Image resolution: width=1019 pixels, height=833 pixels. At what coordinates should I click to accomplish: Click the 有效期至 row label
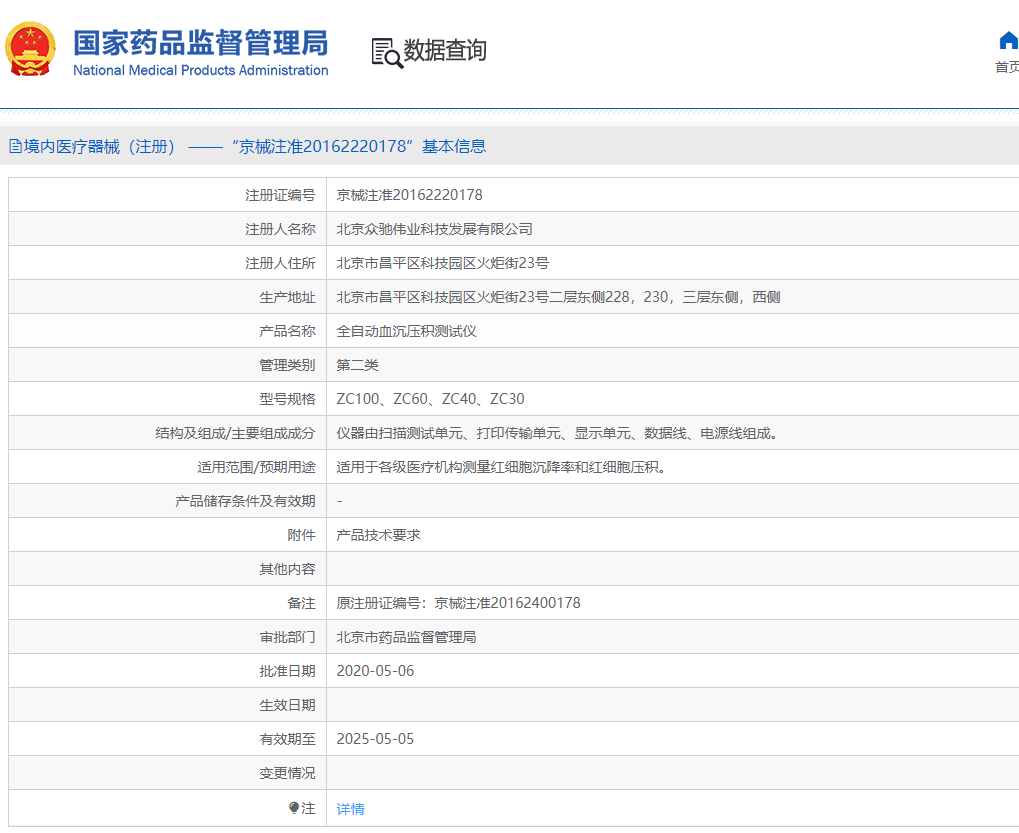287,739
